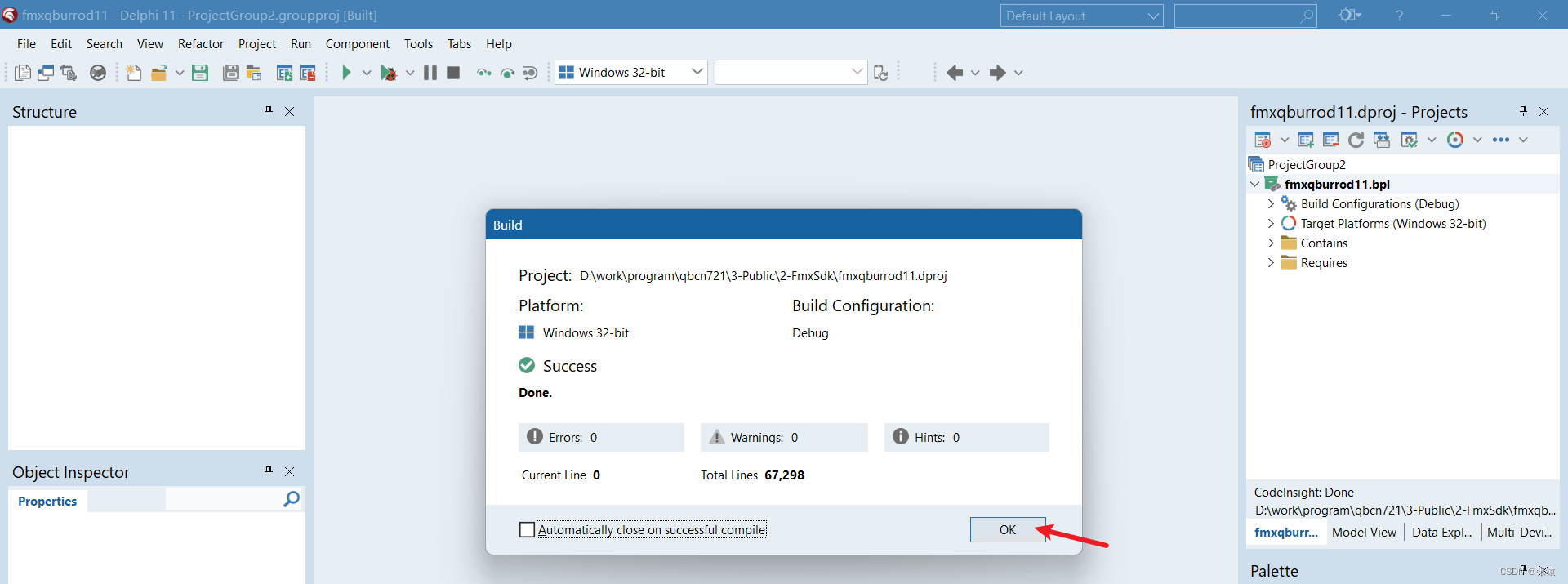Screen dimensions: 1568x584
Task: Click the green Save icon
Action: [x=200, y=73]
